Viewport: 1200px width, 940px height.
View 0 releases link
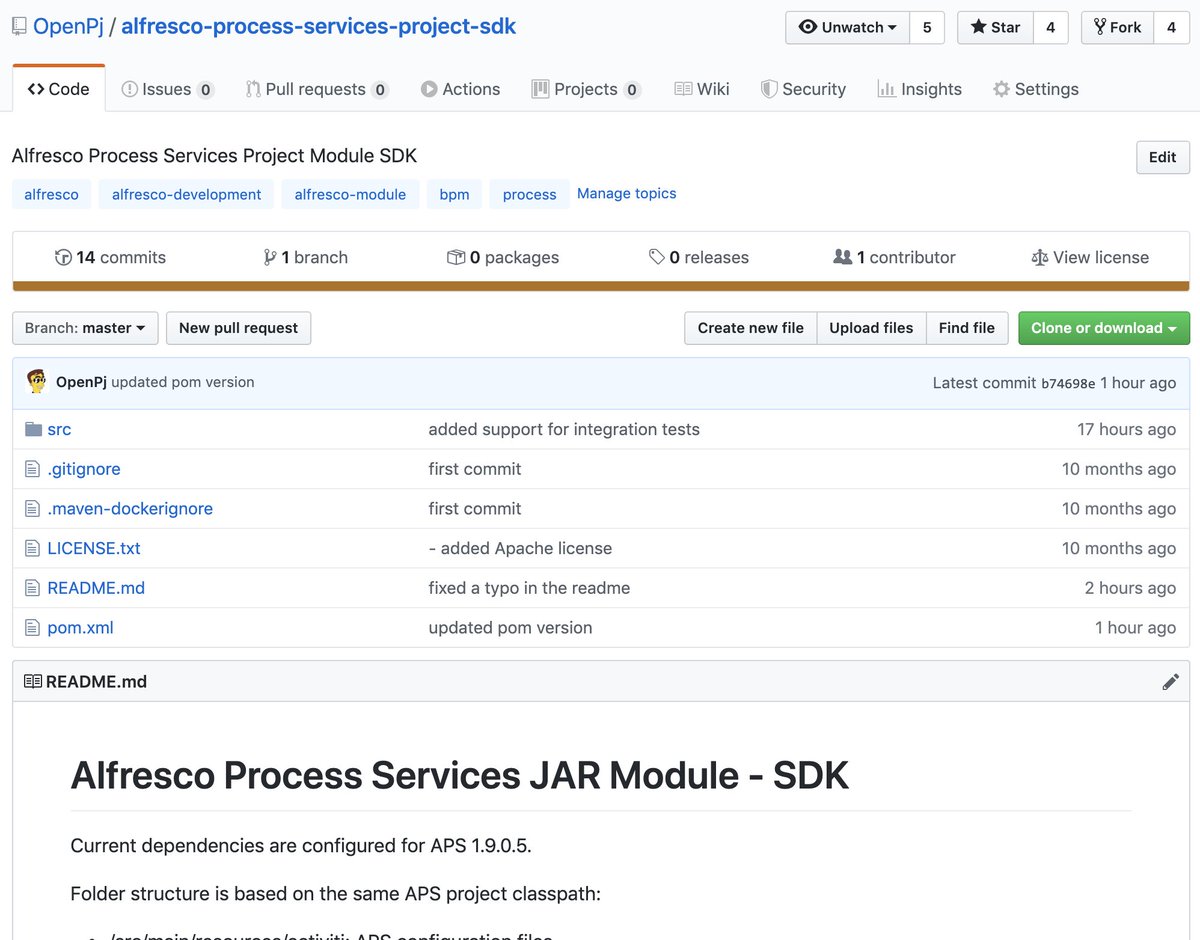tap(699, 257)
